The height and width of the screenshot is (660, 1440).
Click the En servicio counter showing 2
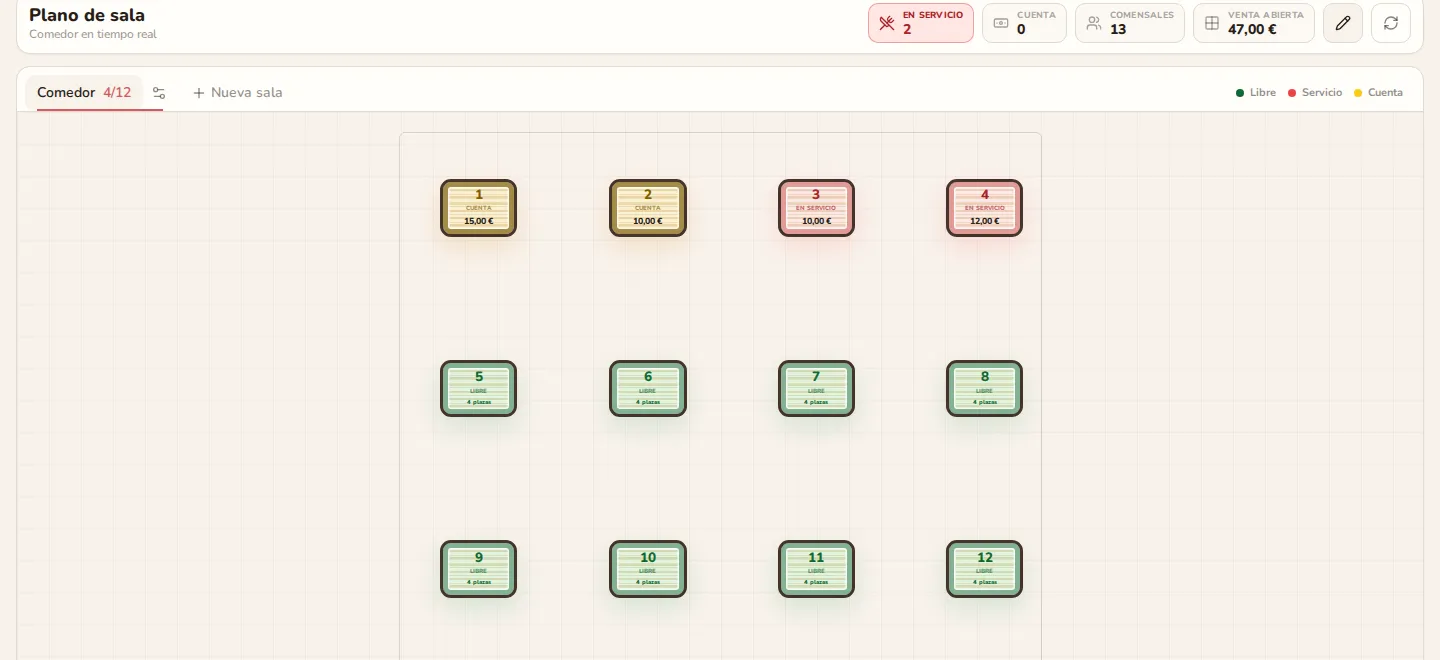tap(921, 23)
